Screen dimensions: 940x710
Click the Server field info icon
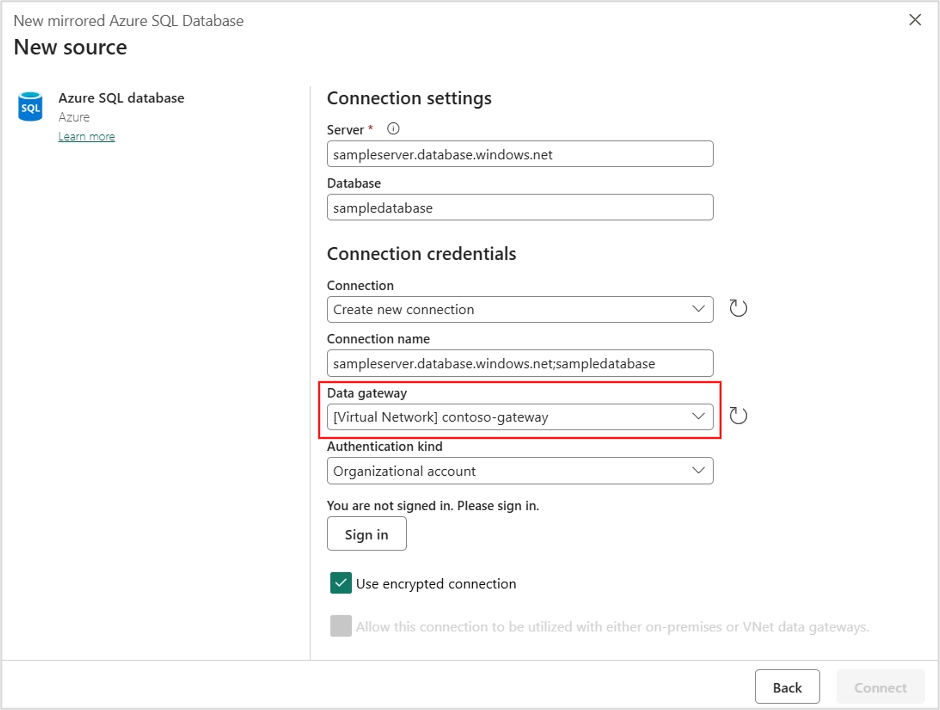tap(393, 129)
